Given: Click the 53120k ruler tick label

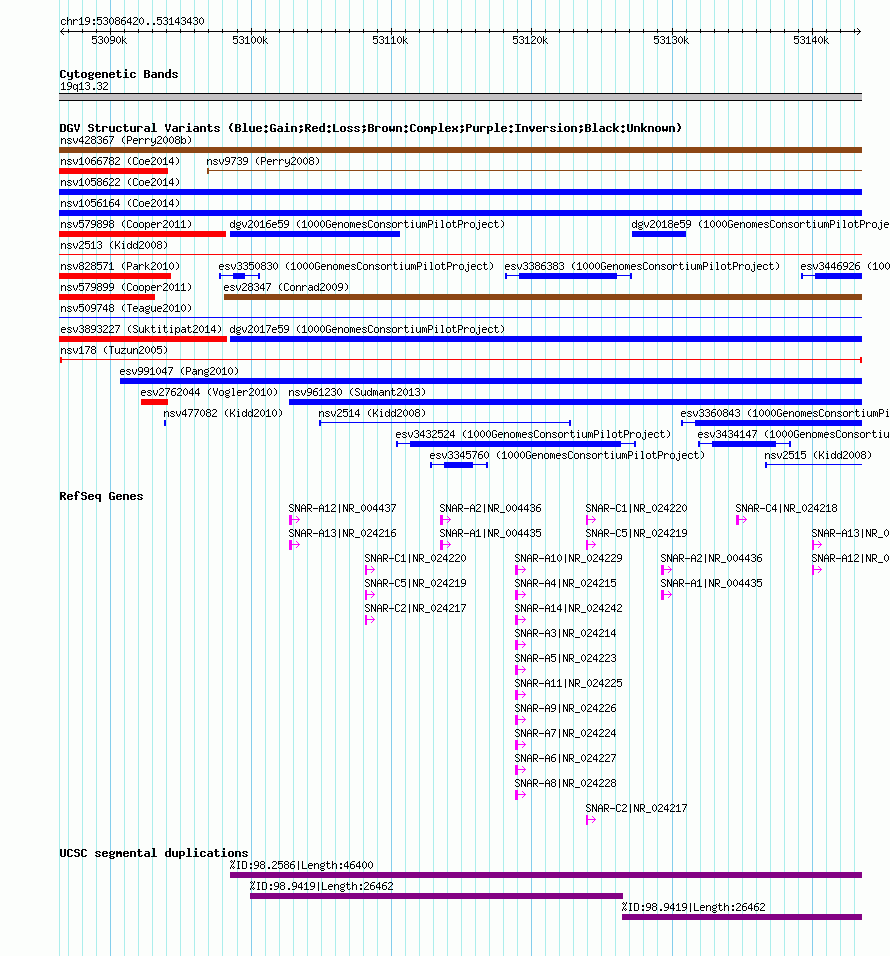Looking at the screenshot, I should 530,40.
